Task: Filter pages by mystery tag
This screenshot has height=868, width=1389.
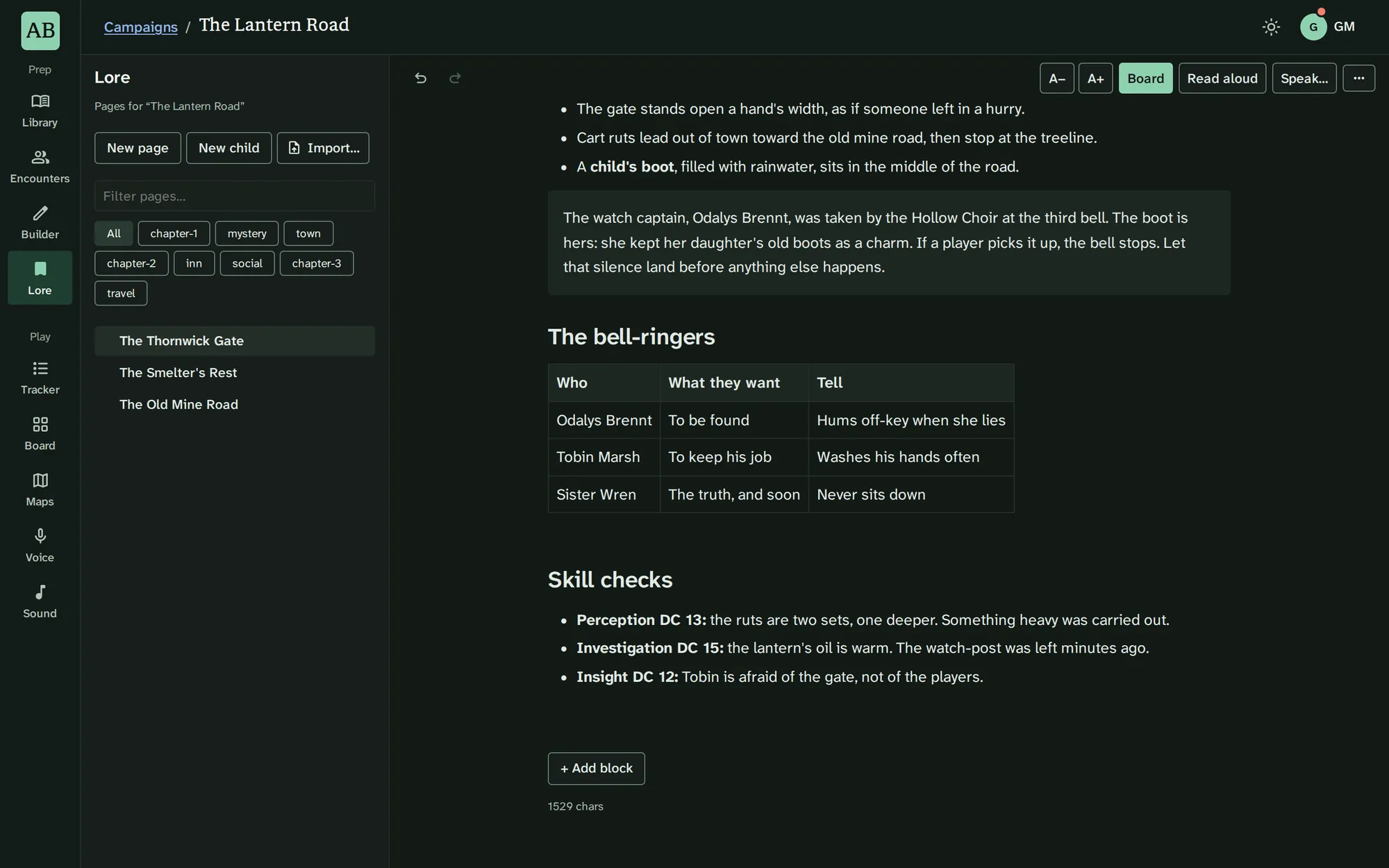Action: 247,233
